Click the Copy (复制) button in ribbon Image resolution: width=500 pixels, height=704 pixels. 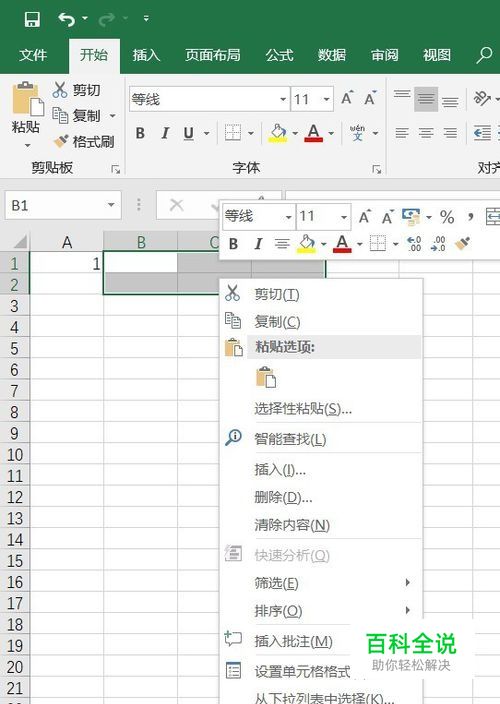point(76,115)
